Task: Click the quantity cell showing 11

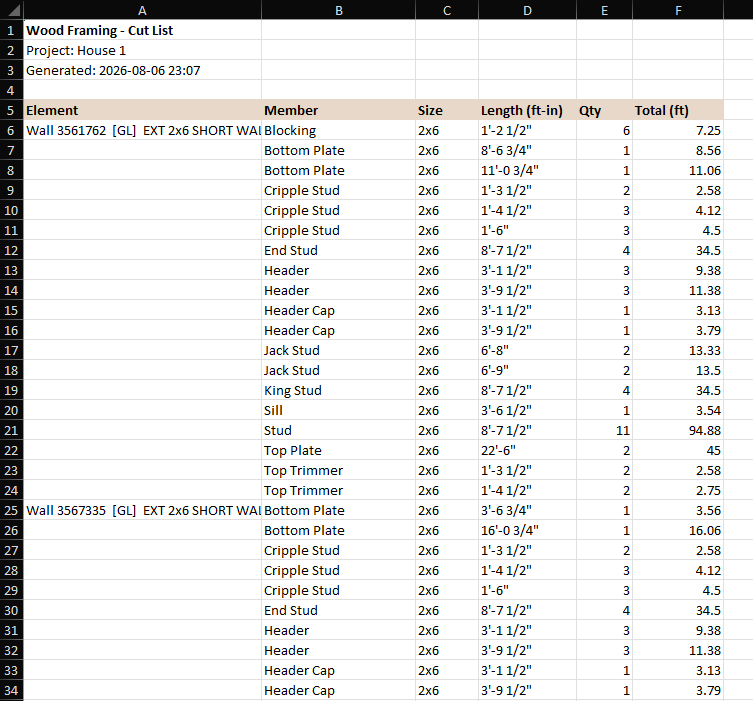Action: pyautogui.click(x=605, y=431)
